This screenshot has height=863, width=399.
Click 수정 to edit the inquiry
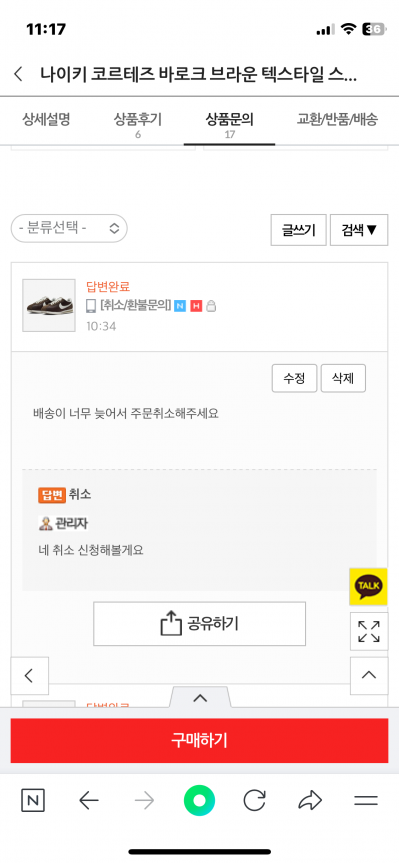pyautogui.click(x=294, y=378)
